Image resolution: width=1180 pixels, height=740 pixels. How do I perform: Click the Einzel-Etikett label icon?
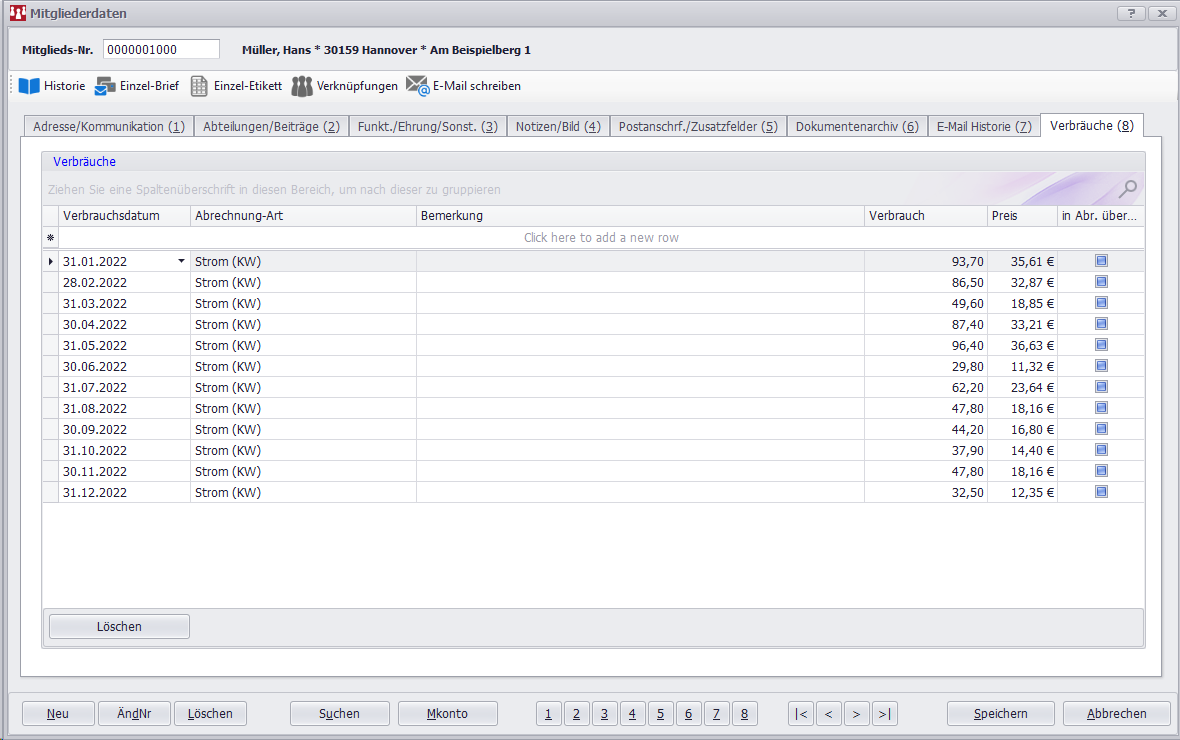click(200, 86)
